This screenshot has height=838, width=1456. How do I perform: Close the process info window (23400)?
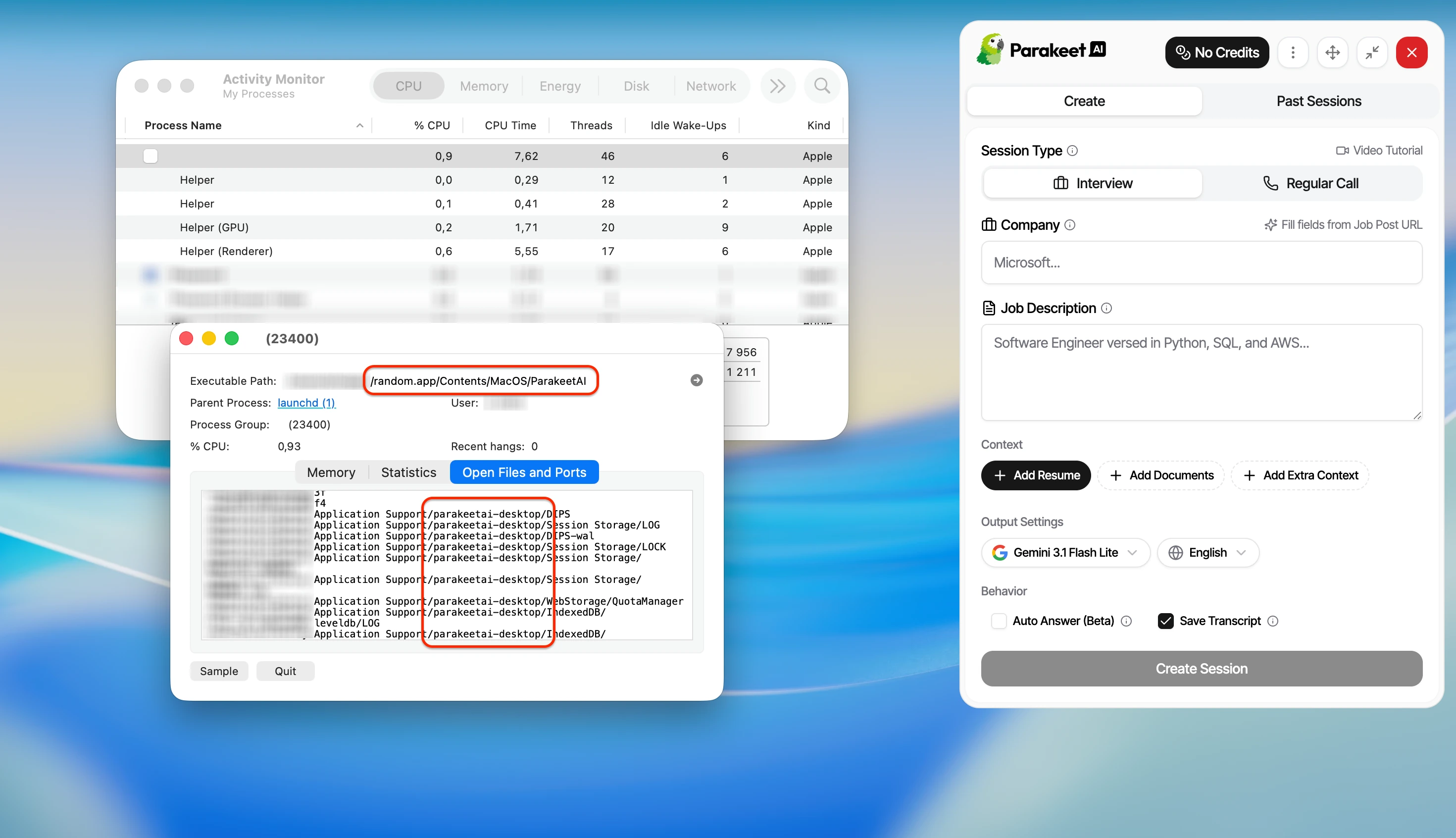point(186,338)
